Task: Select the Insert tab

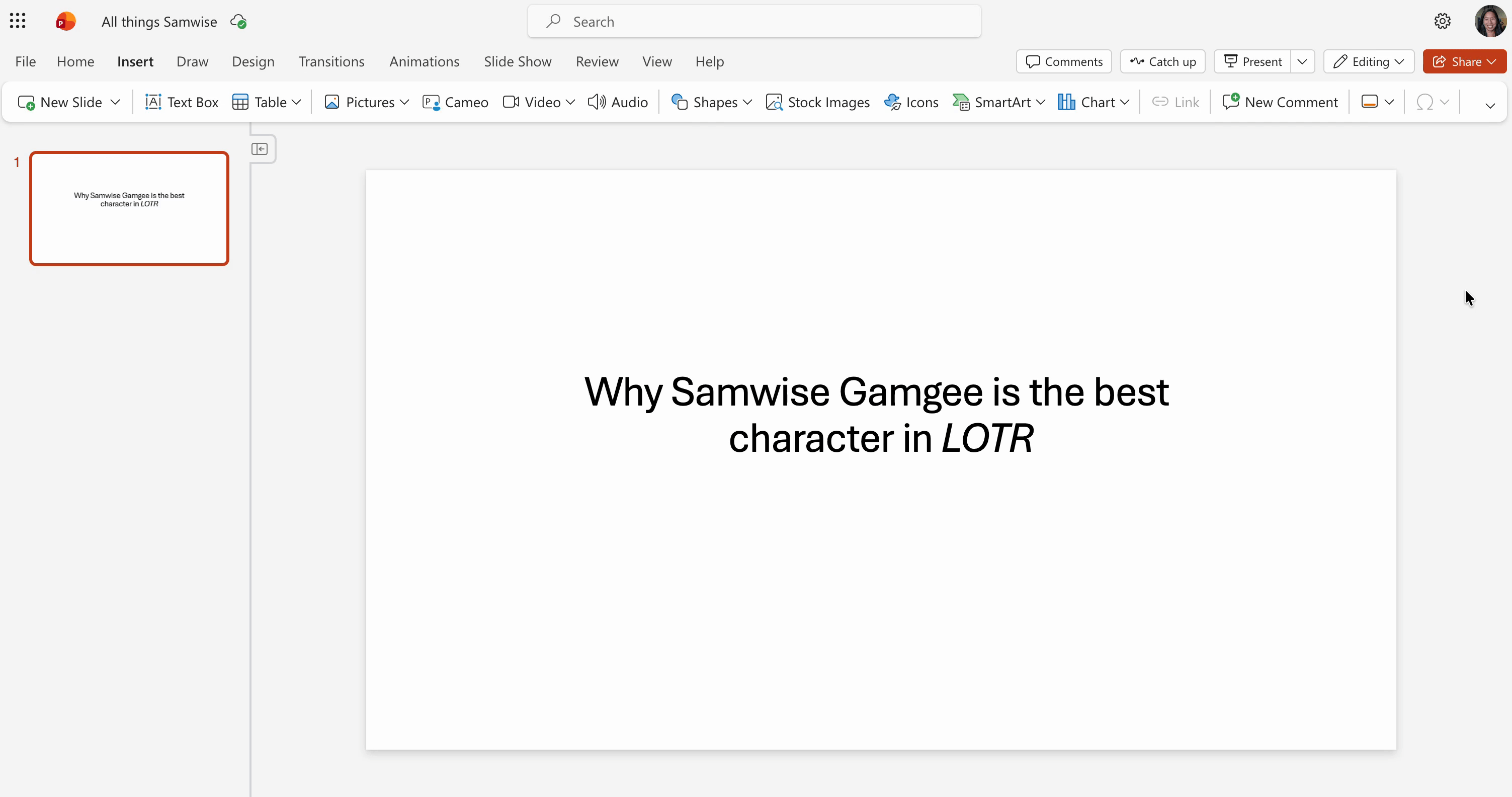Action: [x=135, y=62]
